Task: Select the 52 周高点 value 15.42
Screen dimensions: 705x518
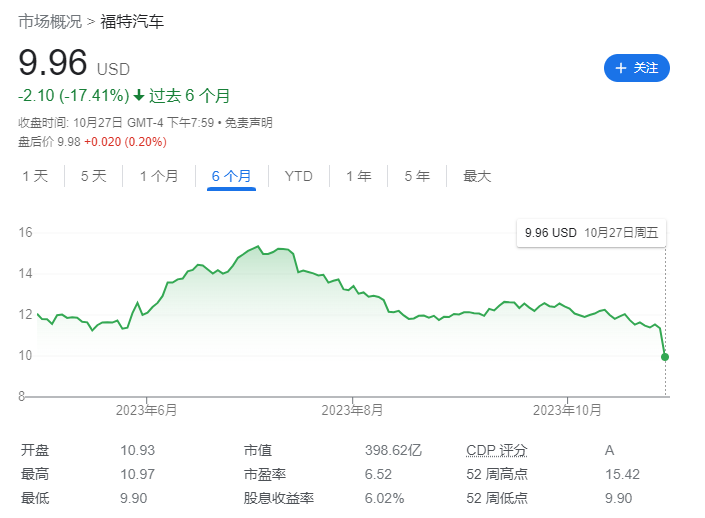Action: click(622, 474)
